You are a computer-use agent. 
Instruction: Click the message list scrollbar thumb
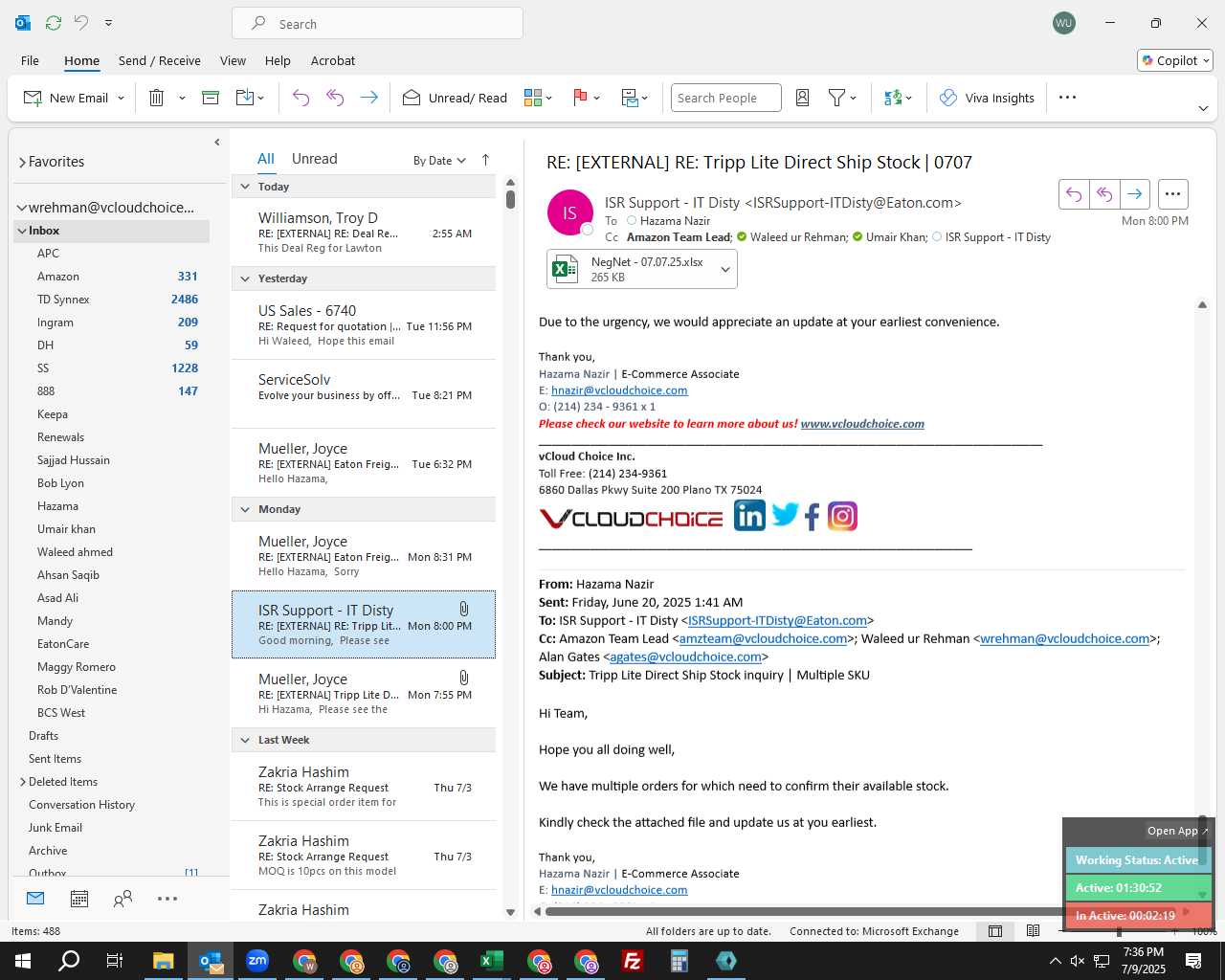coord(510,199)
